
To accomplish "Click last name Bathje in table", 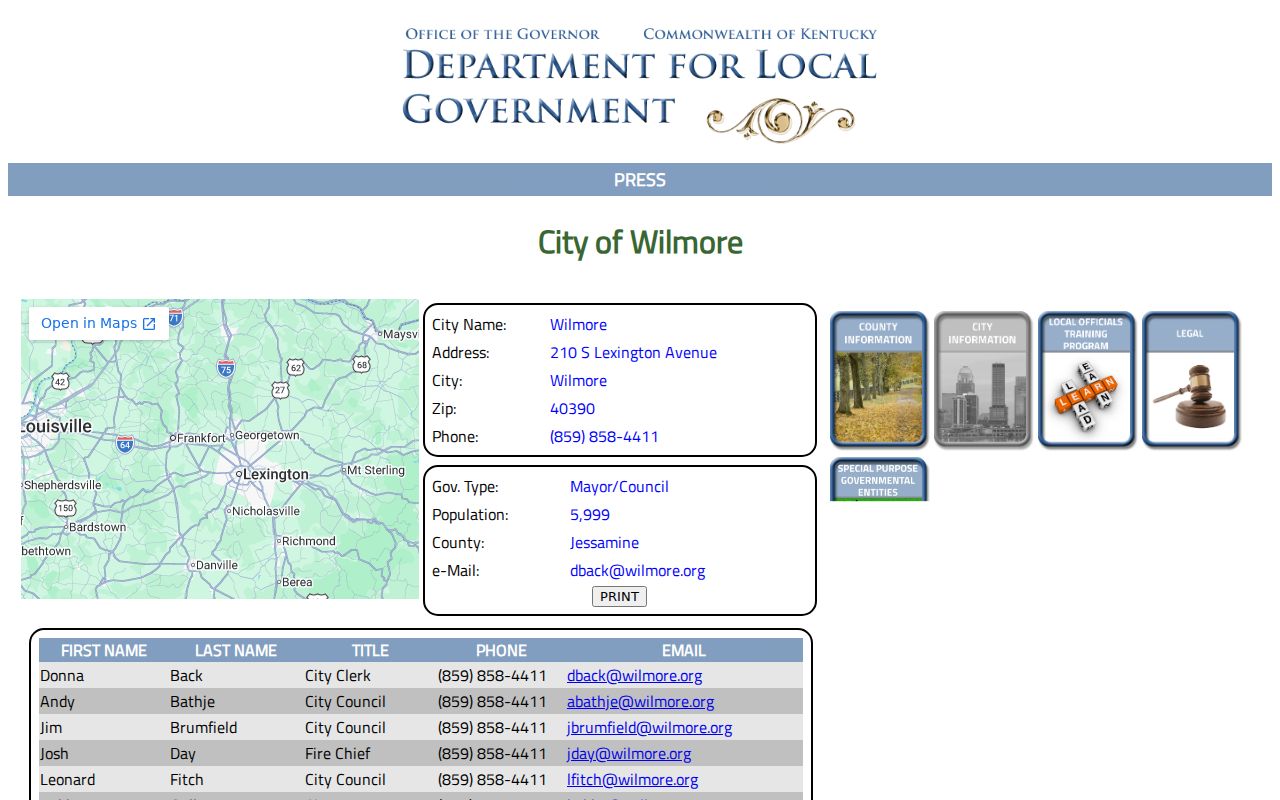I will (x=192, y=702).
